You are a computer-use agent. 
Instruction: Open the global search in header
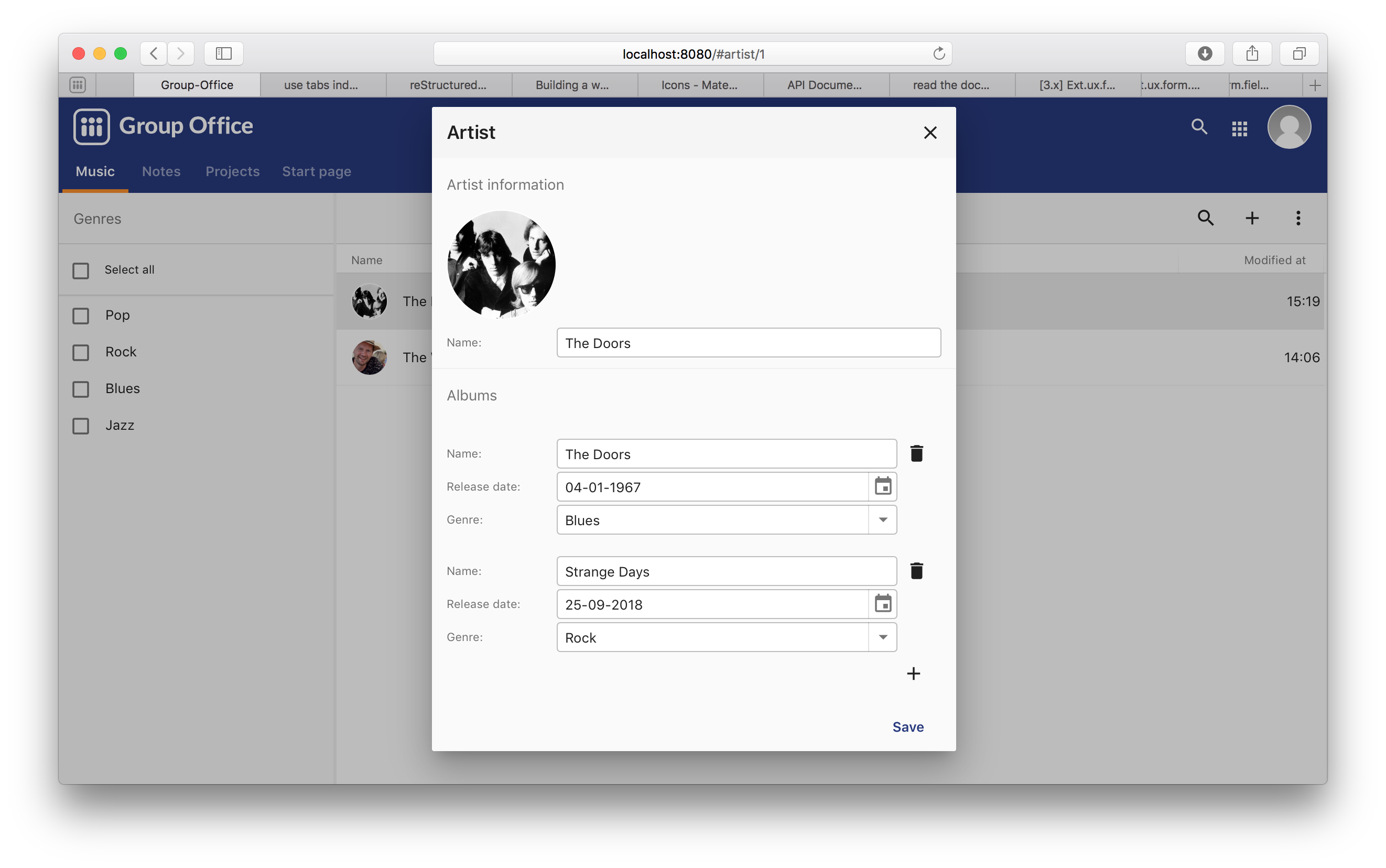tap(1199, 127)
